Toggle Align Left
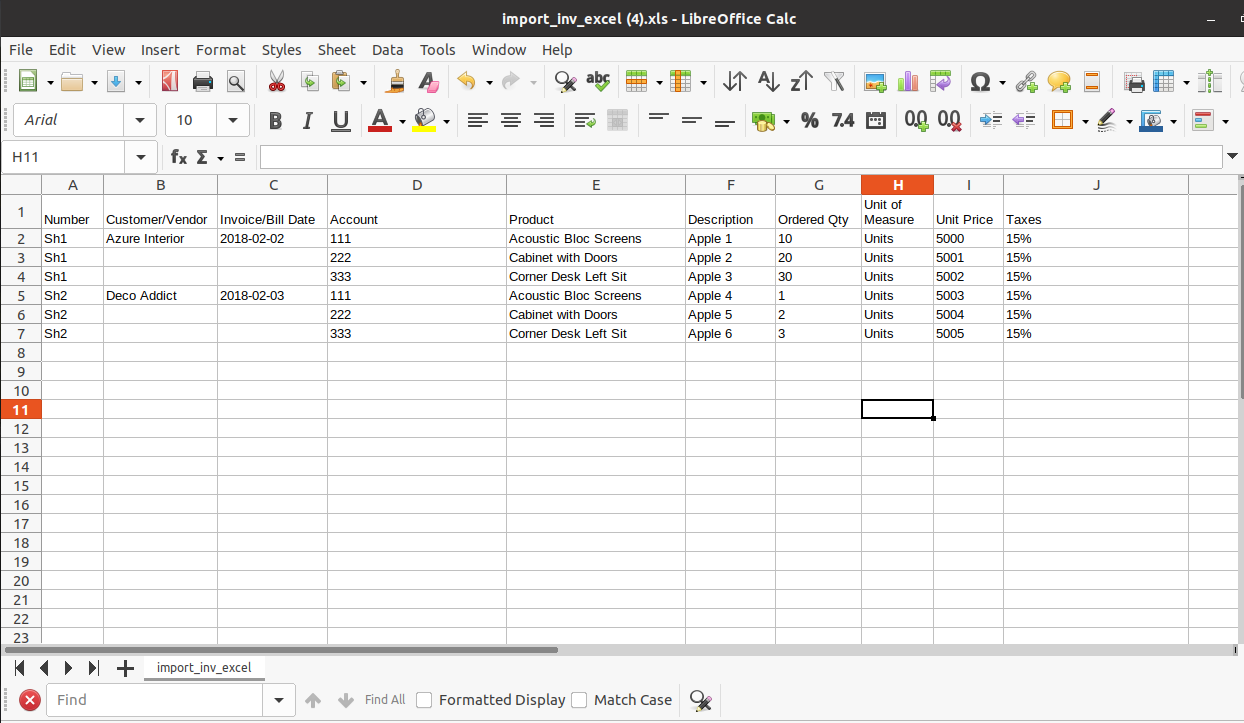Viewport: 1244px width, 723px height. point(478,120)
